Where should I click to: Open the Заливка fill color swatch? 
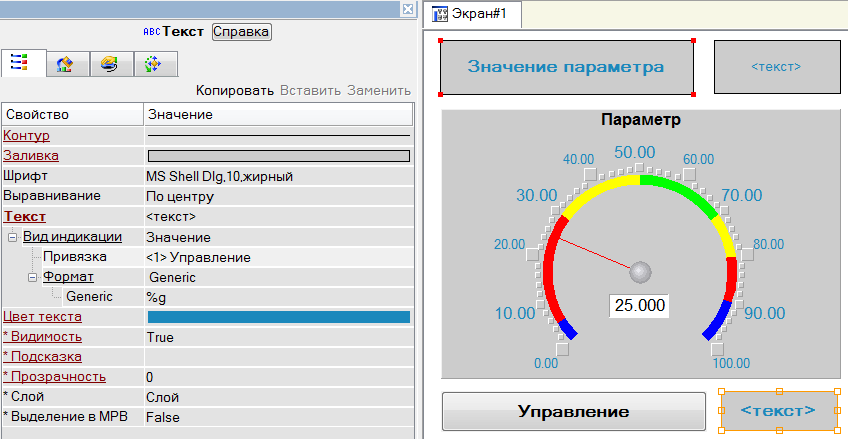tap(279, 156)
